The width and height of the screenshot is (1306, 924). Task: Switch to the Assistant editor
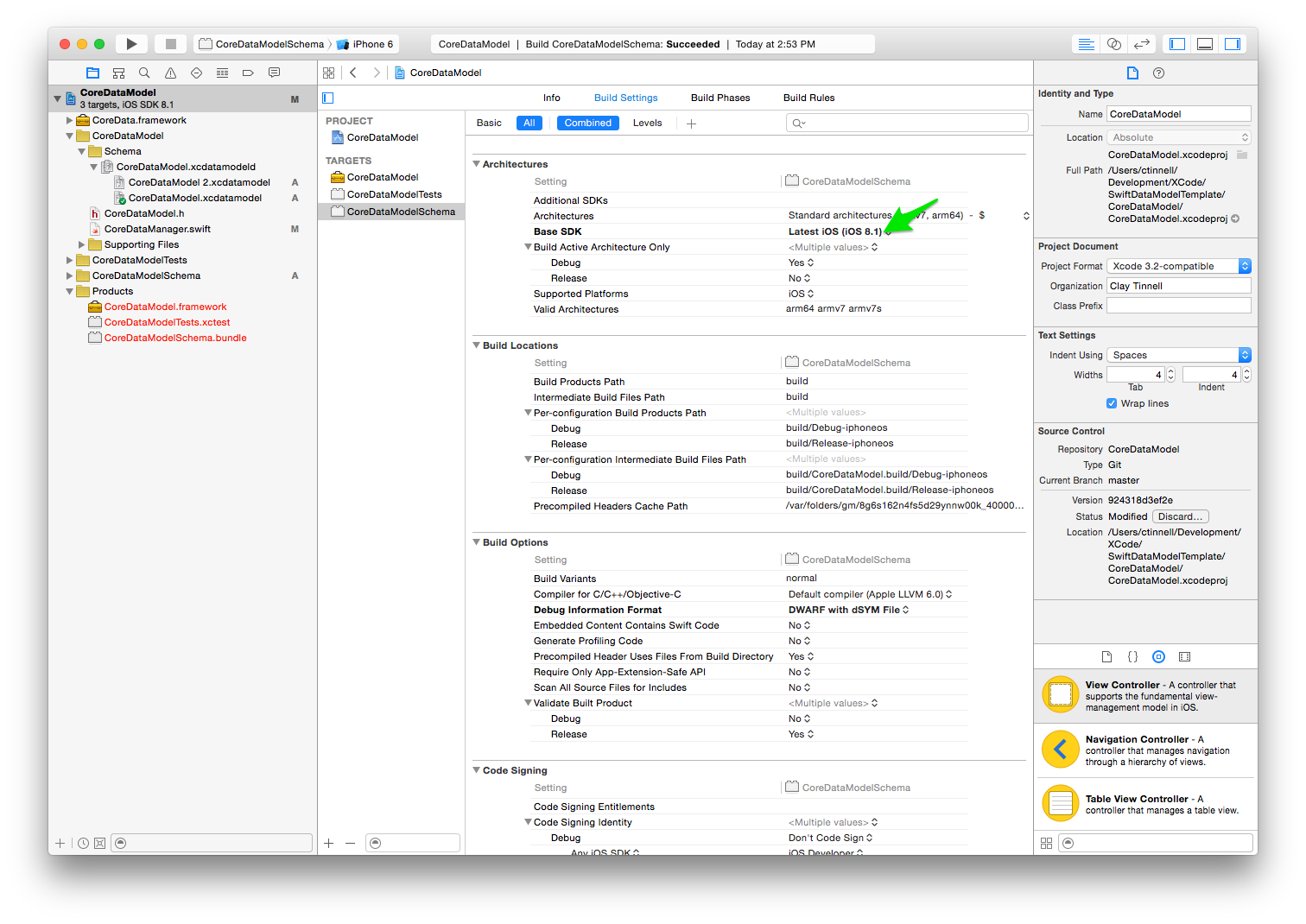point(1114,44)
